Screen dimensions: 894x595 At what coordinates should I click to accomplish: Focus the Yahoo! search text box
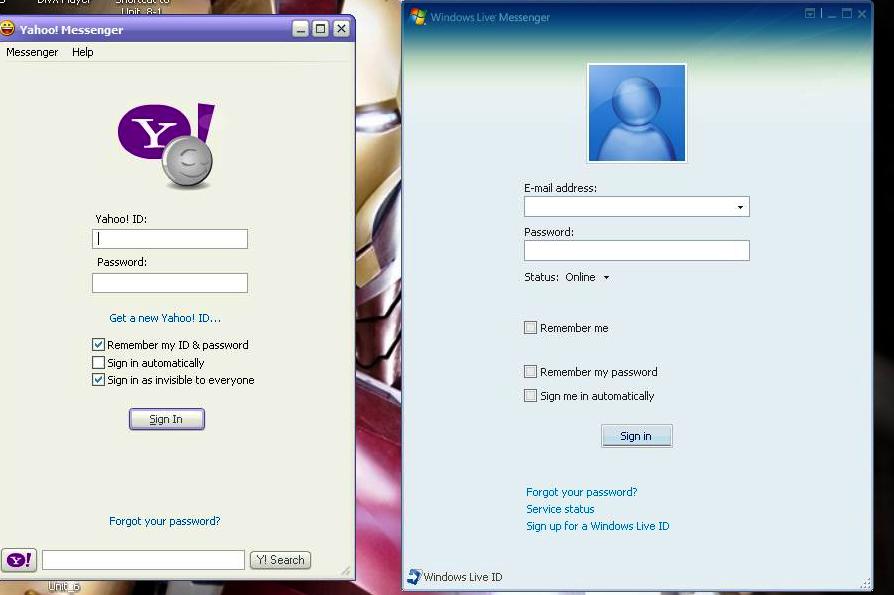[x=143, y=560]
